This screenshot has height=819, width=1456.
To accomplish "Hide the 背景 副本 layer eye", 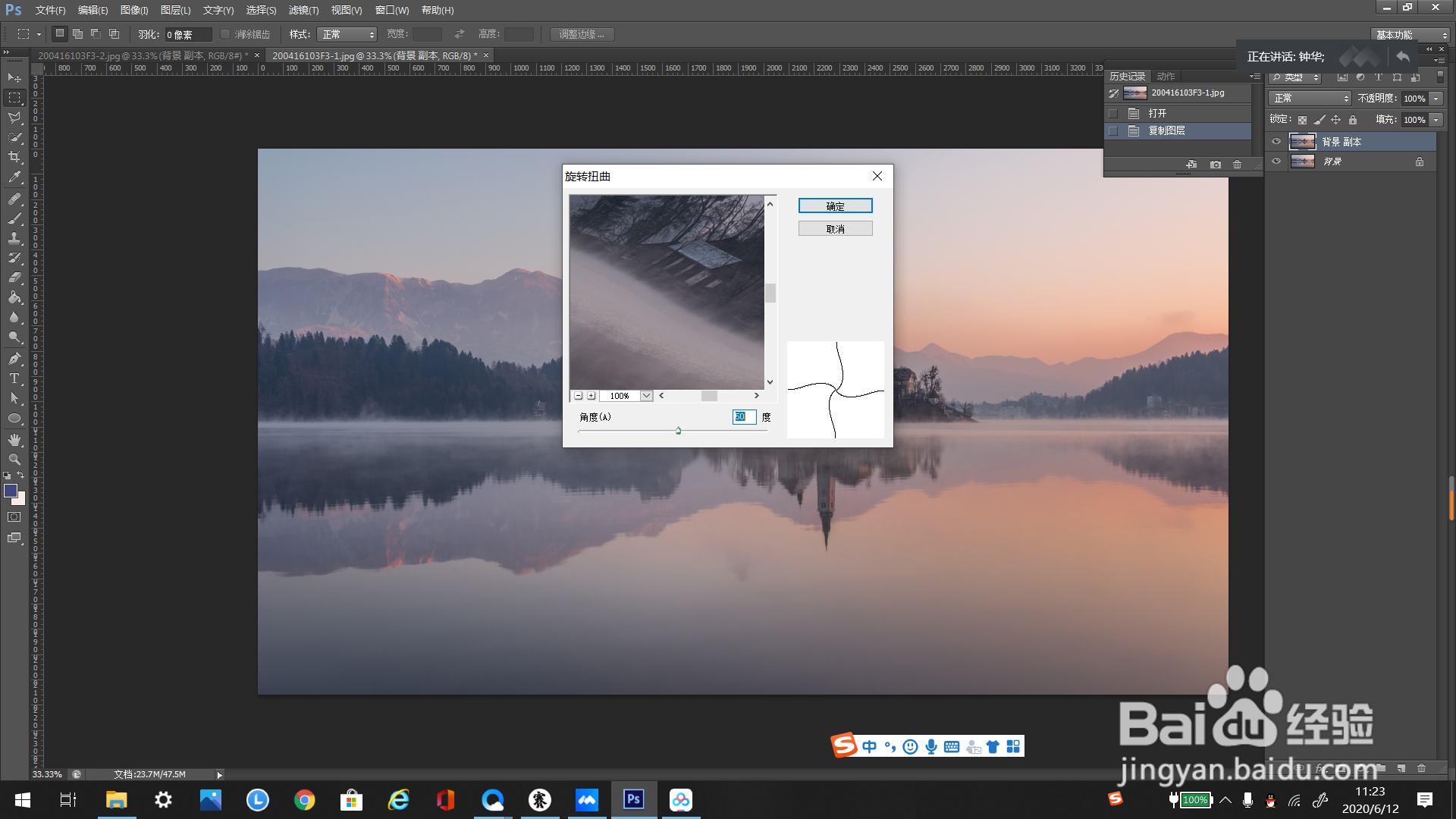I will point(1276,142).
